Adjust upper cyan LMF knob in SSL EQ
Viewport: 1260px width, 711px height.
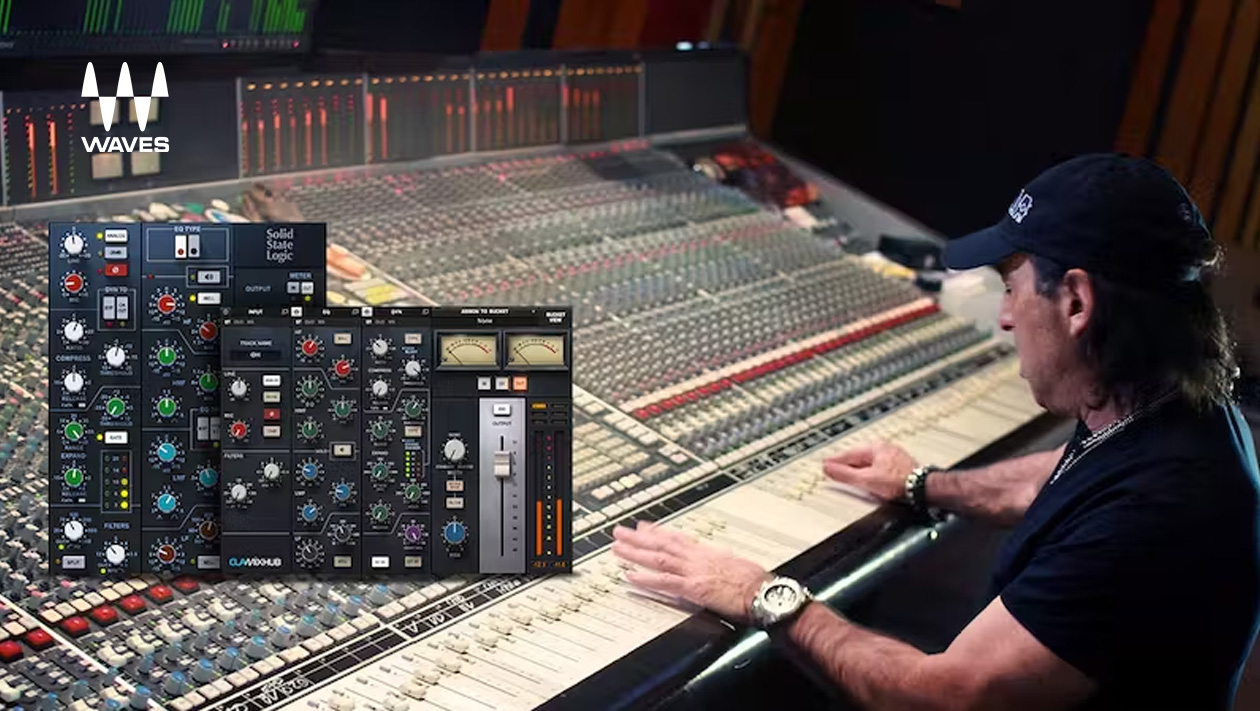166,452
